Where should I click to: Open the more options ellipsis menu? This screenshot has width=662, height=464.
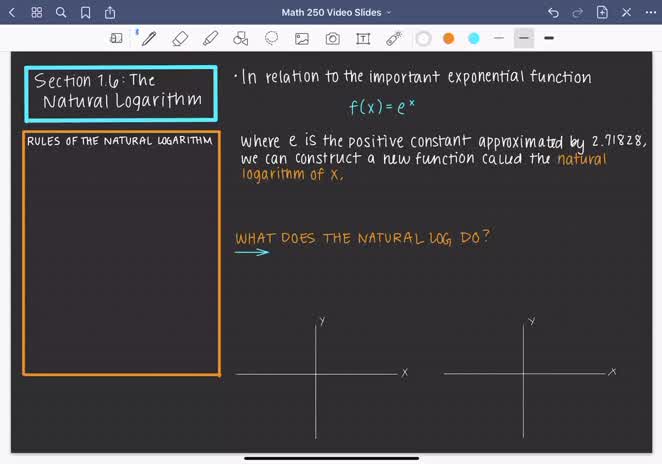649,12
